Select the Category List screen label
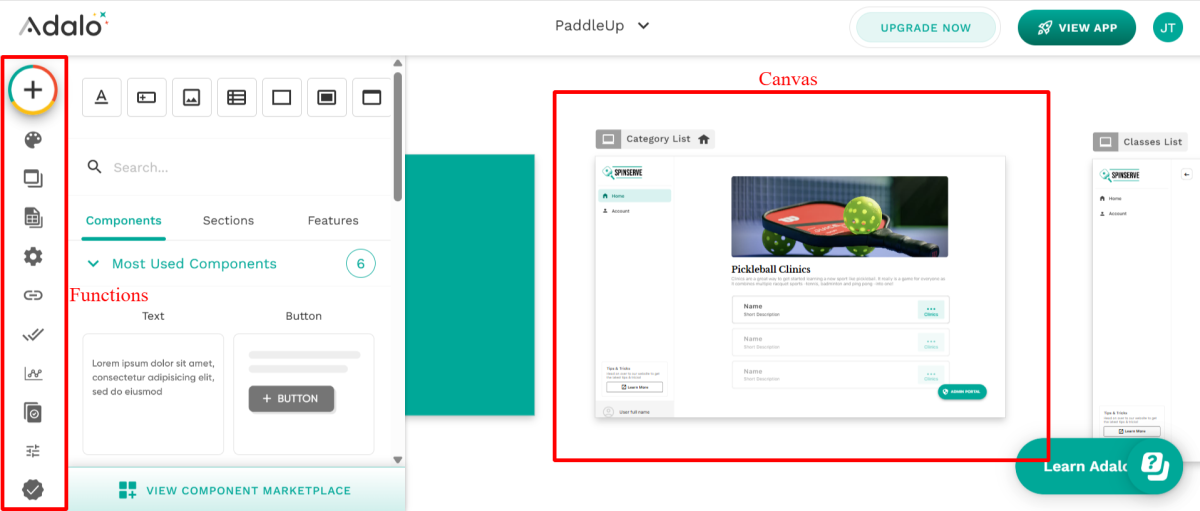 (657, 139)
